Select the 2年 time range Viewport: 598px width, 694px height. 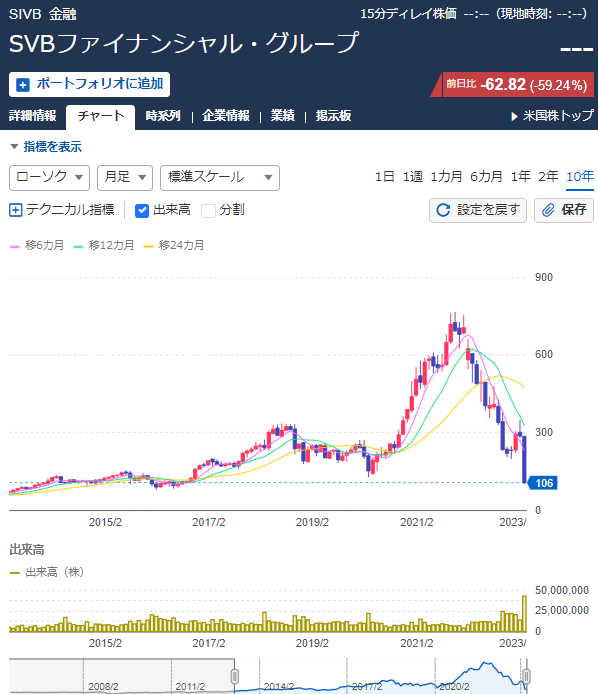[x=548, y=177]
